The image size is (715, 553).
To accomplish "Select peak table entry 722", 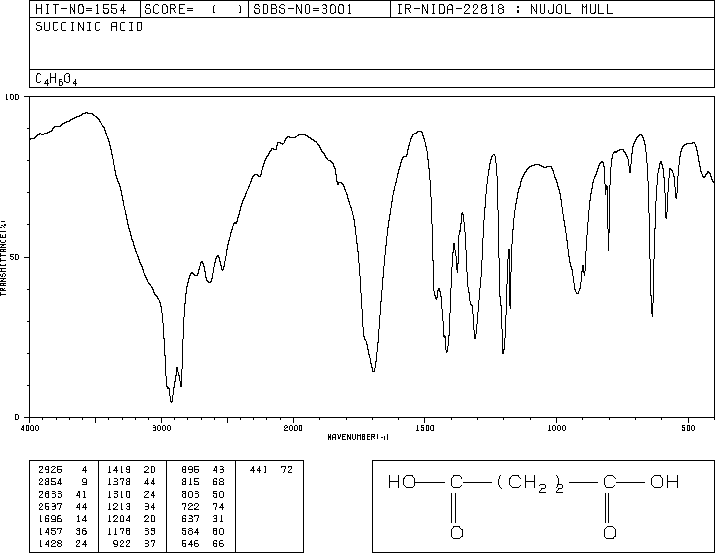I will pyautogui.click(x=191, y=506).
